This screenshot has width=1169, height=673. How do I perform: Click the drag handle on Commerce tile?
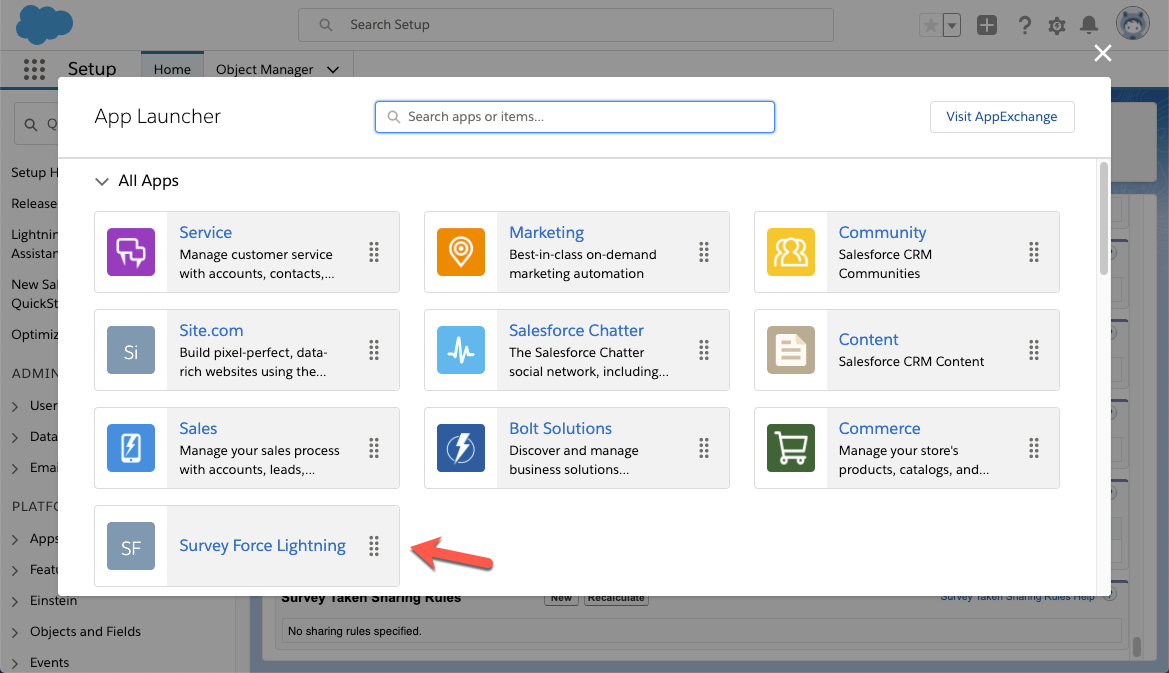(x=1034, y=448)
